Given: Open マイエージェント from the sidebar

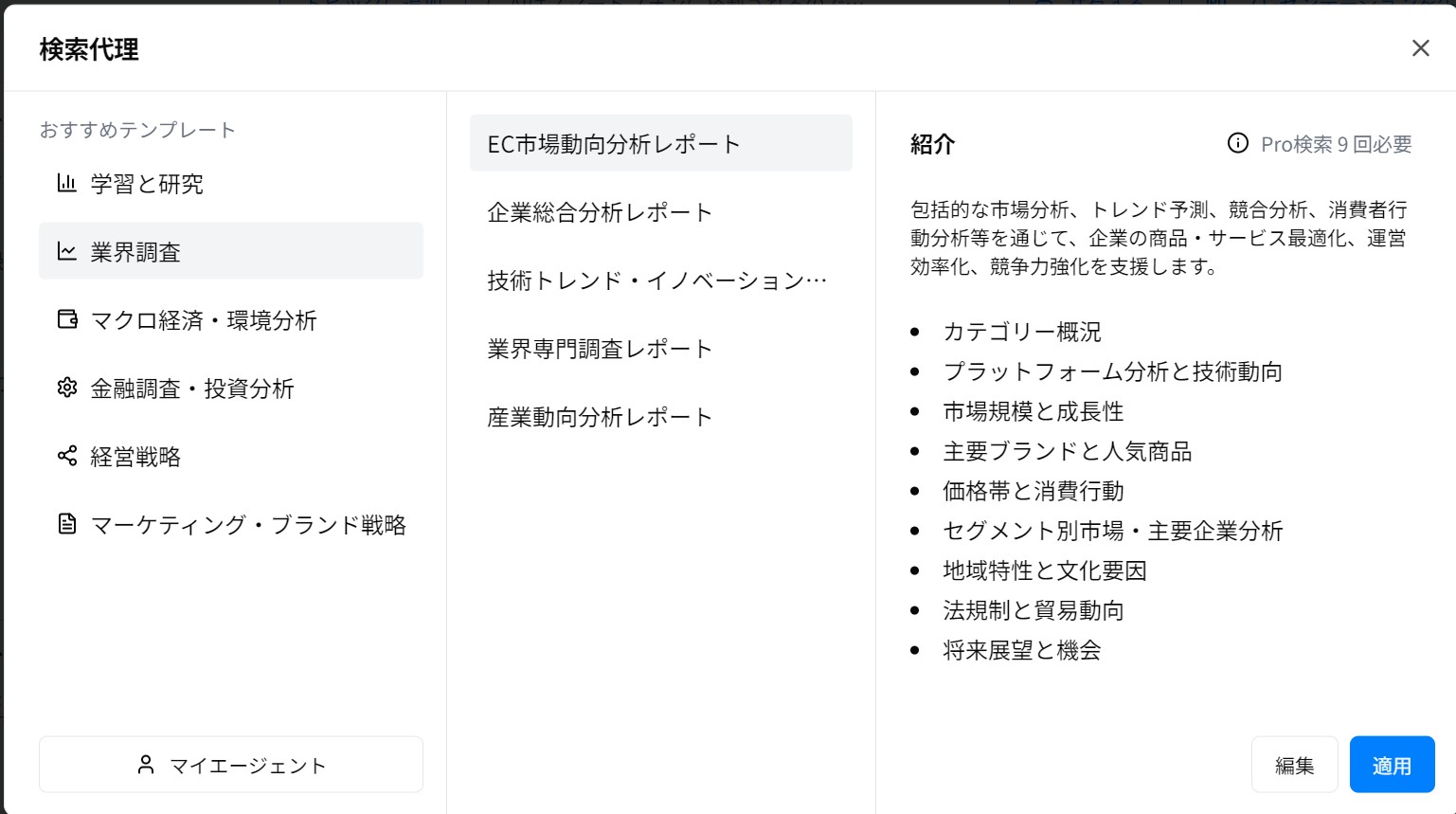Looking at the screenshot, I should point(230,764).
